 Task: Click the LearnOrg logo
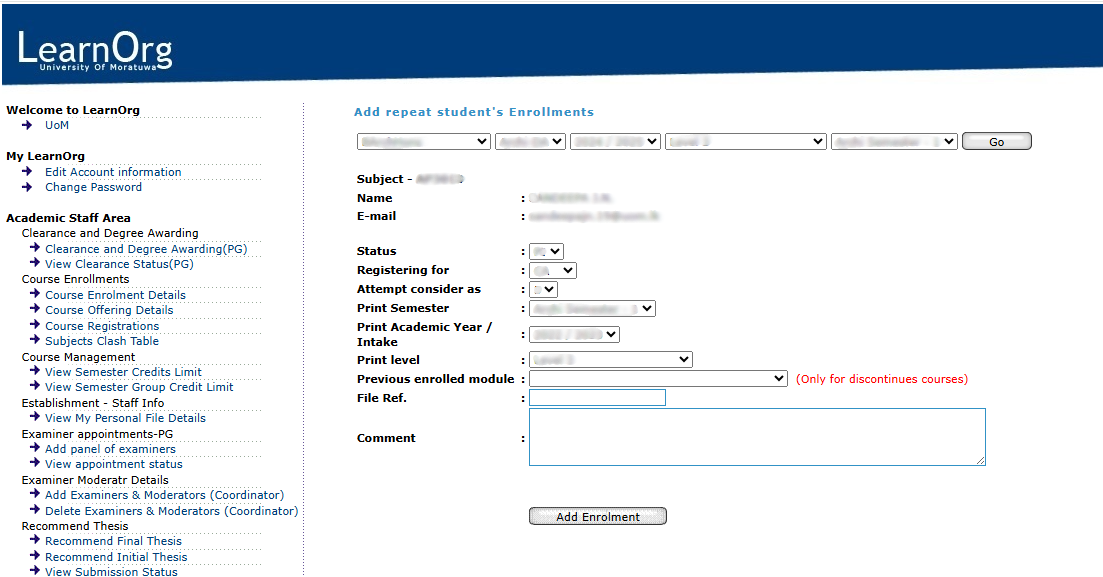tap(94, 51)
